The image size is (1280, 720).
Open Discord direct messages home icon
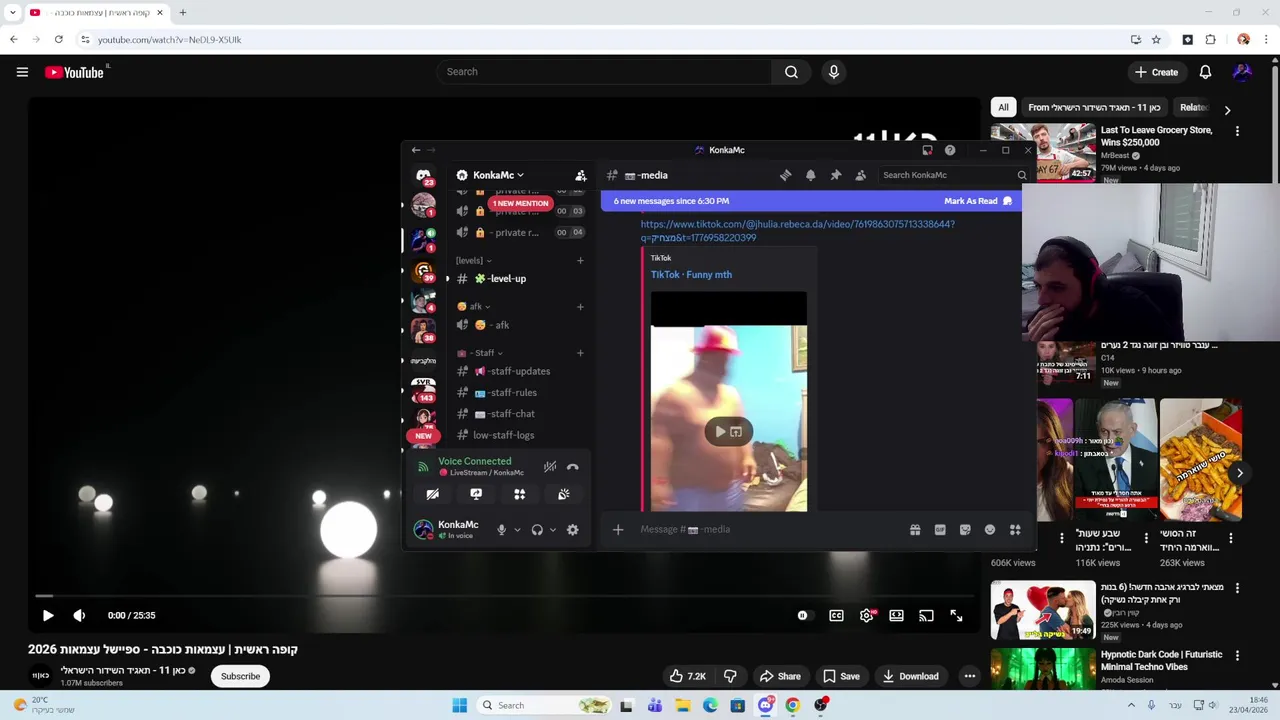coord(423,175)
